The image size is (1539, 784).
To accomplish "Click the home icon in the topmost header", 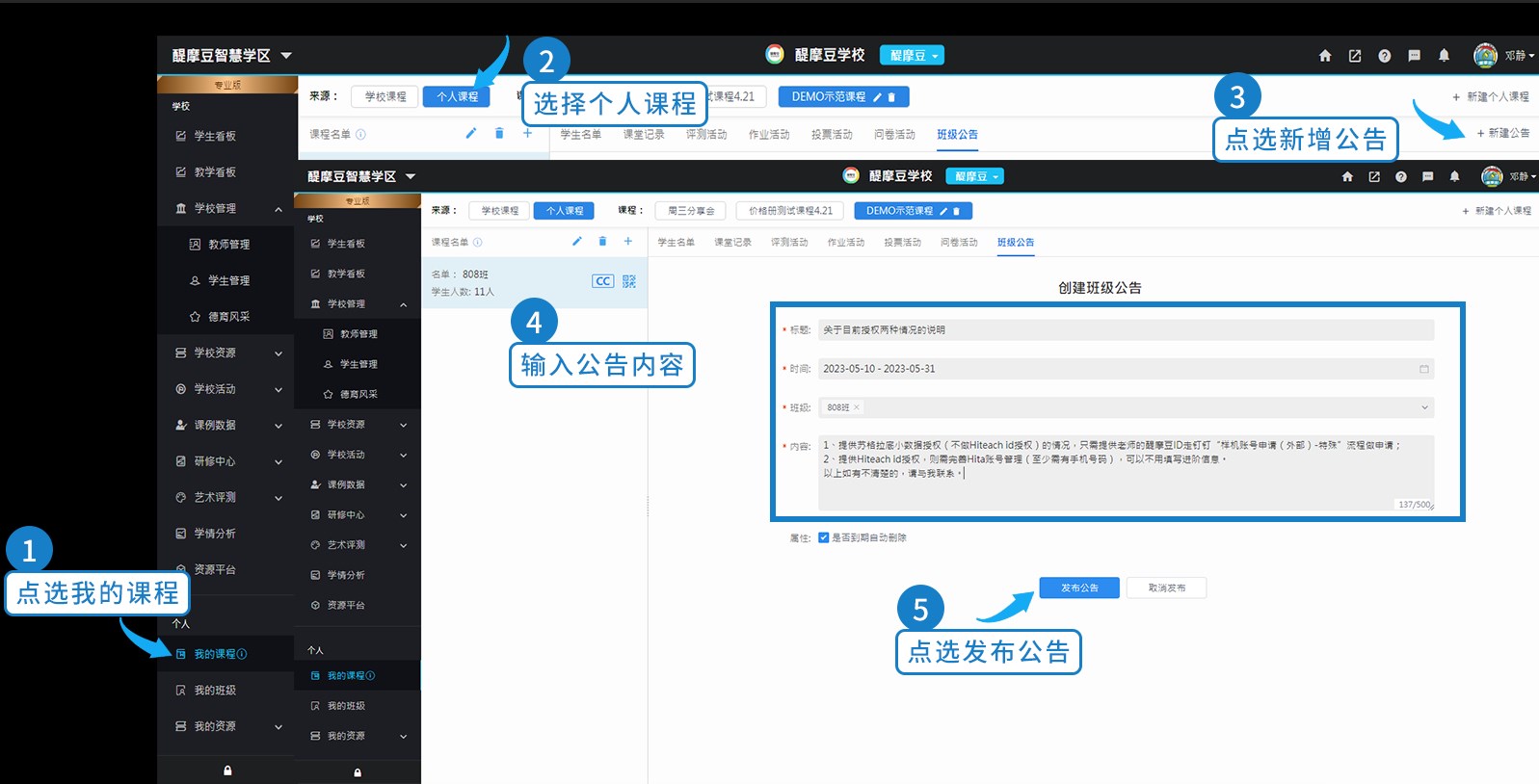I will pyautogui.click(x=1325, y=56).
